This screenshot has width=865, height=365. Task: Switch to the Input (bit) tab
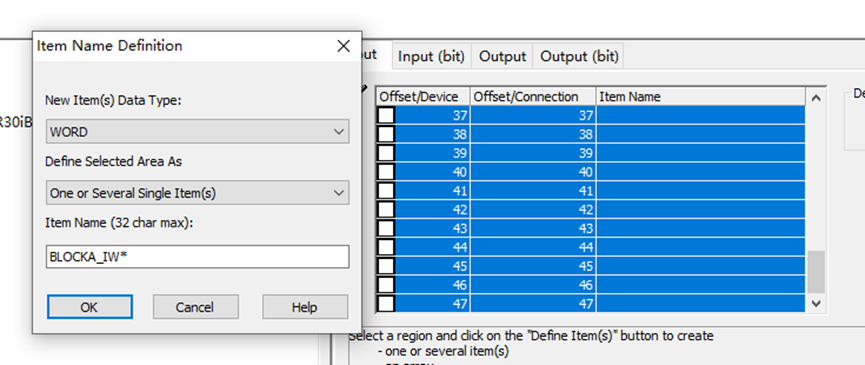click(x=431, y=56)
